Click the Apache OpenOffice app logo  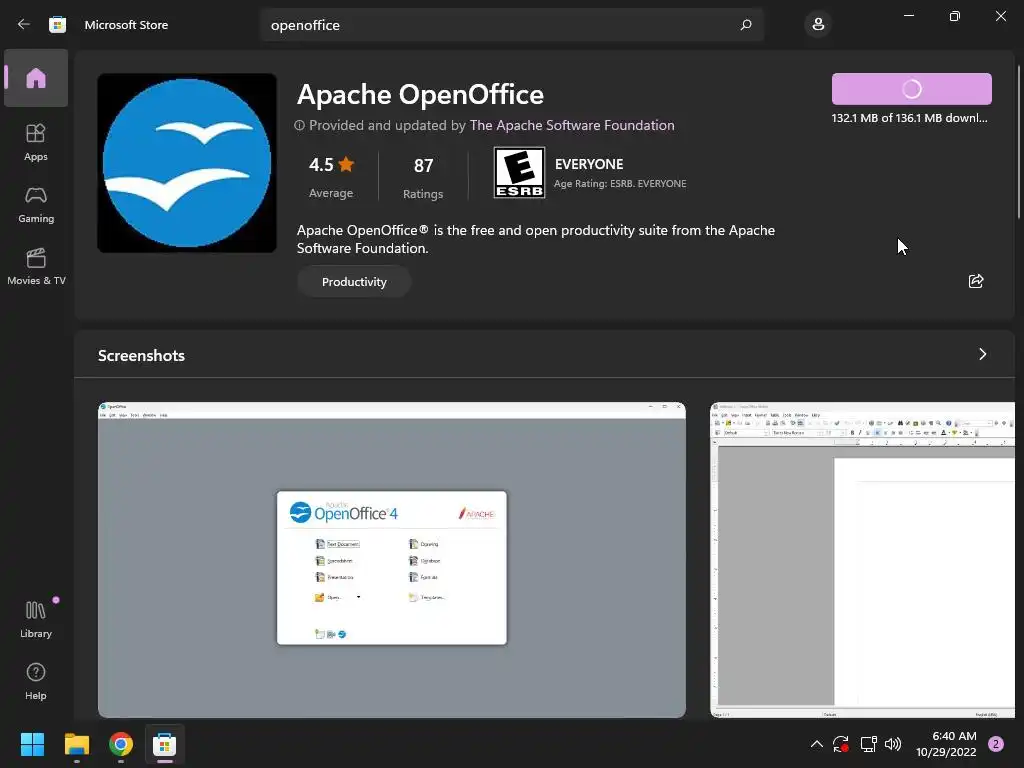pos(187,163)
